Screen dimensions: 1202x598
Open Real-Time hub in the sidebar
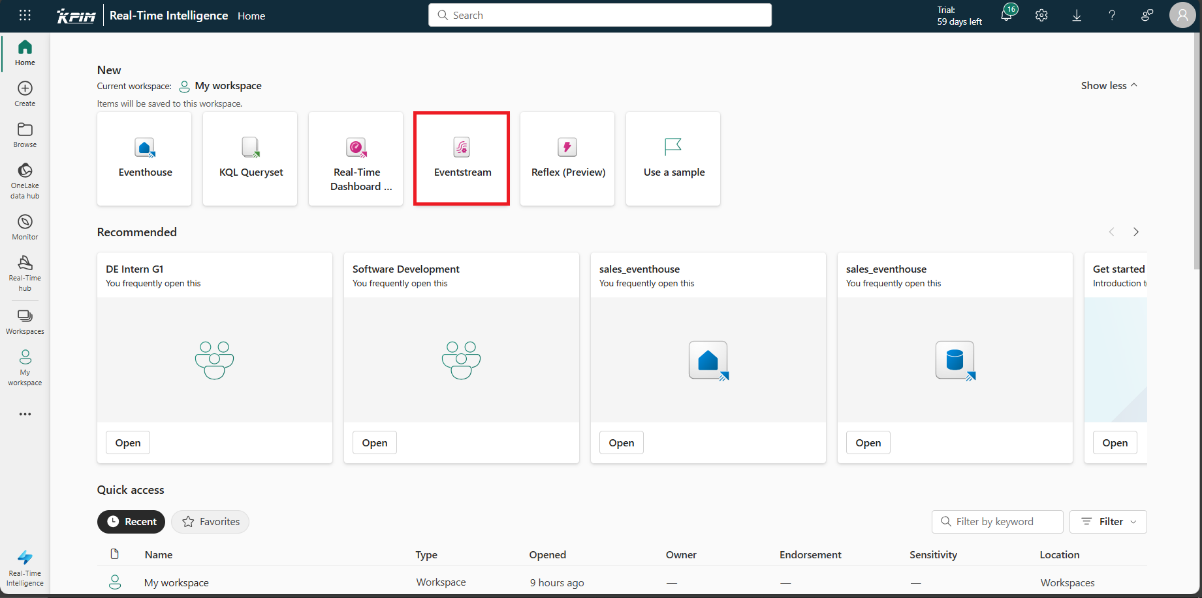[x=25, y=273]
